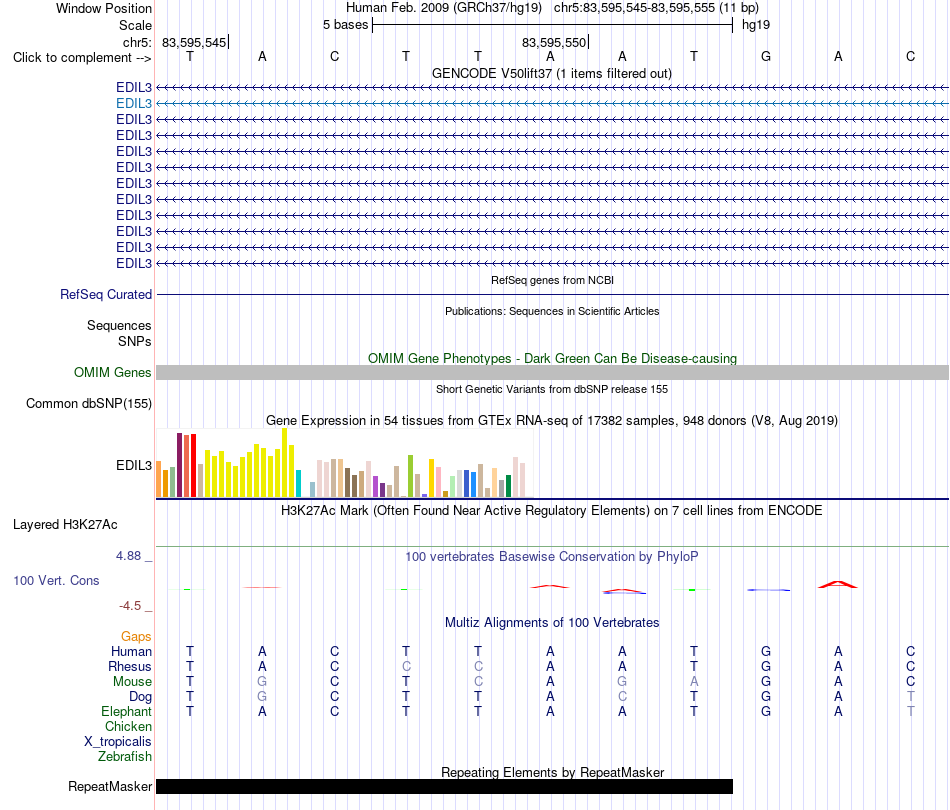Click the -4.5 lower scale value
Viewport: 950px width, 810px height.
click(x=130, y=606)
